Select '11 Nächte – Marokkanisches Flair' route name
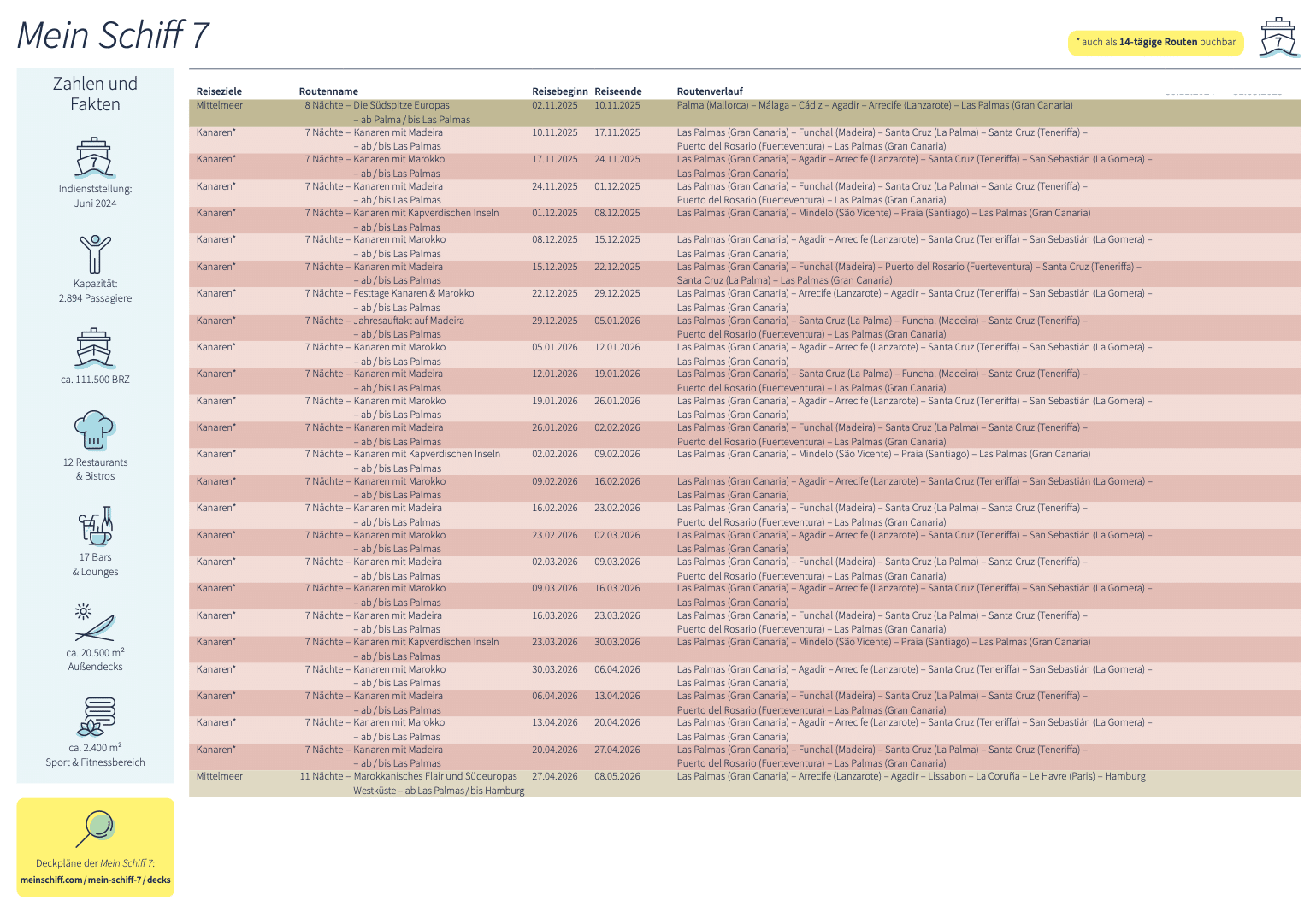The image size is (1316, 912). [x=408, y=777]
